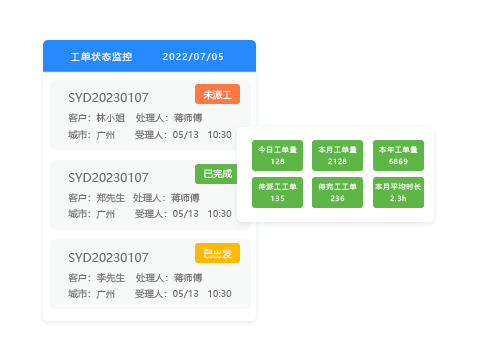Click 受理人 05/13 10:30 in 未派工 card
This screenshot has height=360, width=480.
pyautogui.click(x=183, y=135)
